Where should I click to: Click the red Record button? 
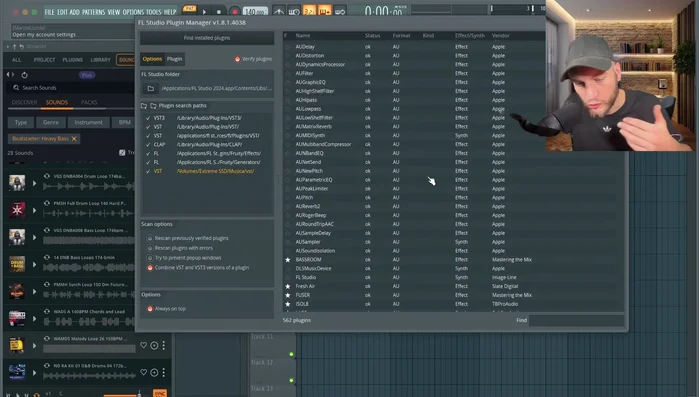pyautogui.click(x=234, y=12)
